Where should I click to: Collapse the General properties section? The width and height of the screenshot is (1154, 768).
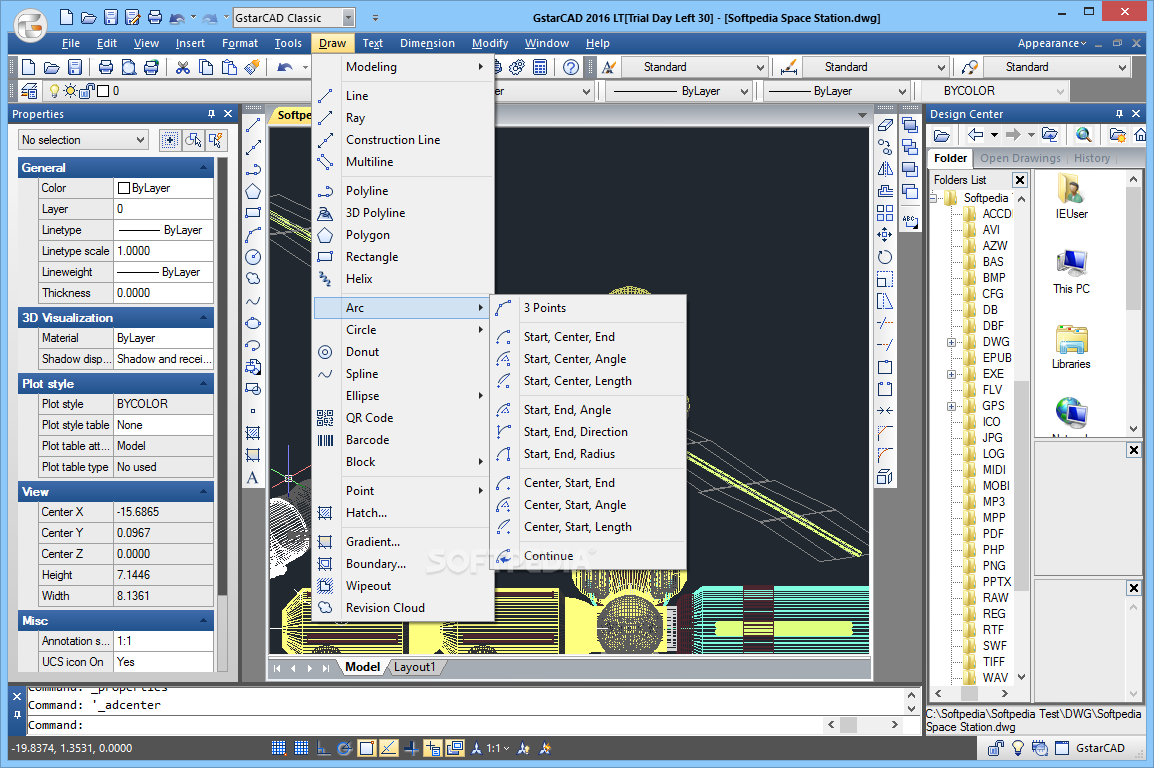204,168
